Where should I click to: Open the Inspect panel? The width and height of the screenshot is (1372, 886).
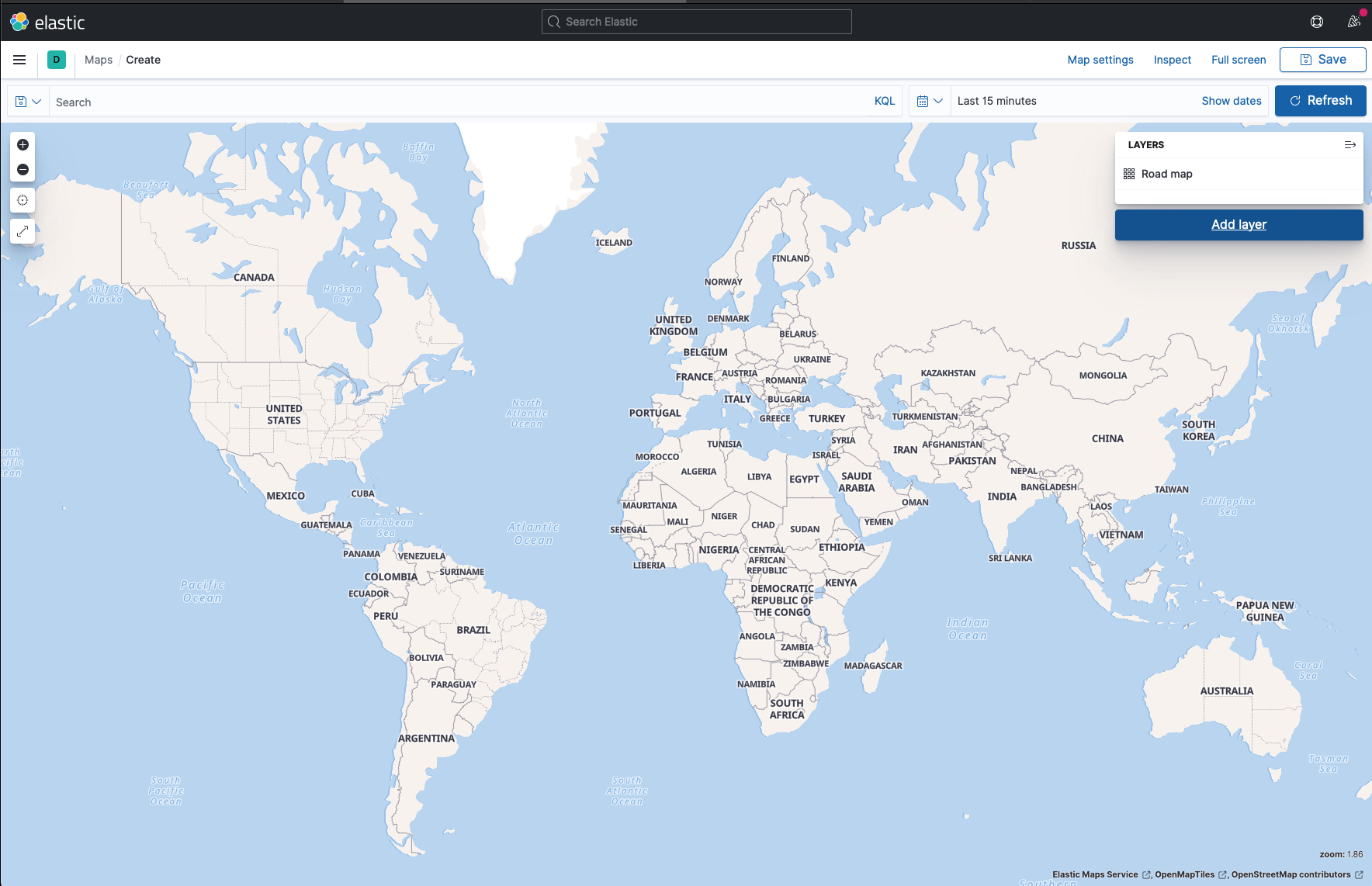tap(1172, 60)
